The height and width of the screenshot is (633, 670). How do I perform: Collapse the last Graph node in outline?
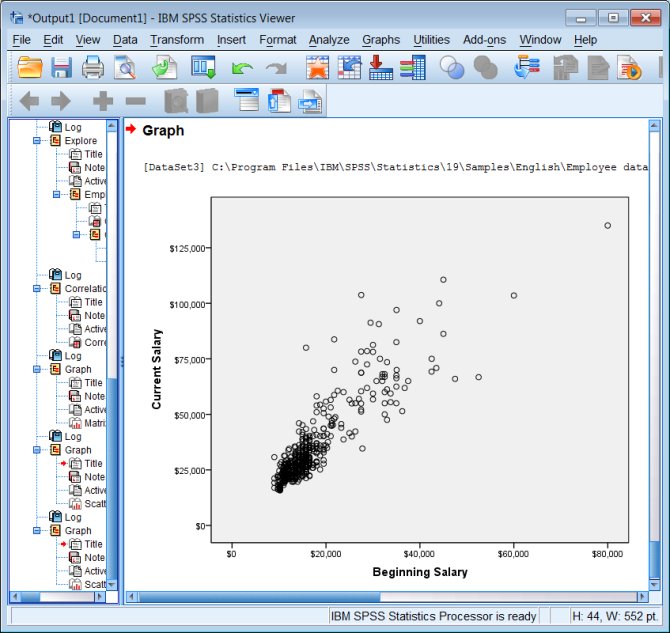[37, 530]
